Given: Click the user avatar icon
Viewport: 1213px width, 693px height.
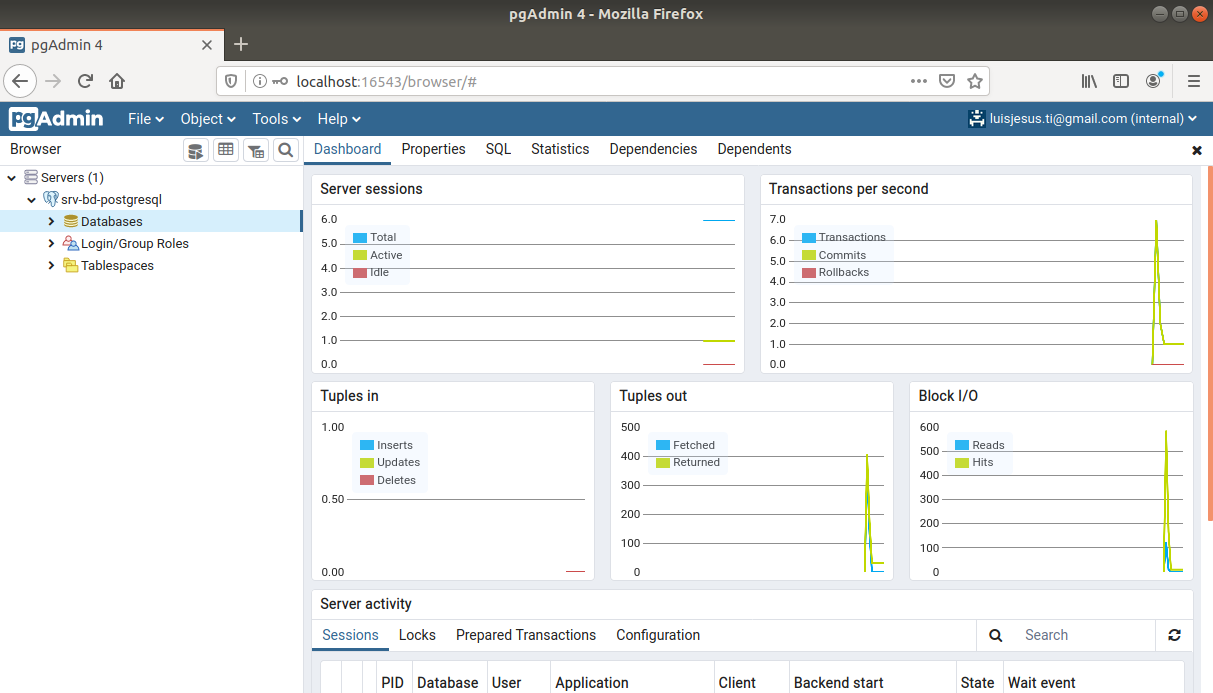Looking at the screenshot, I should pos(977,118).
